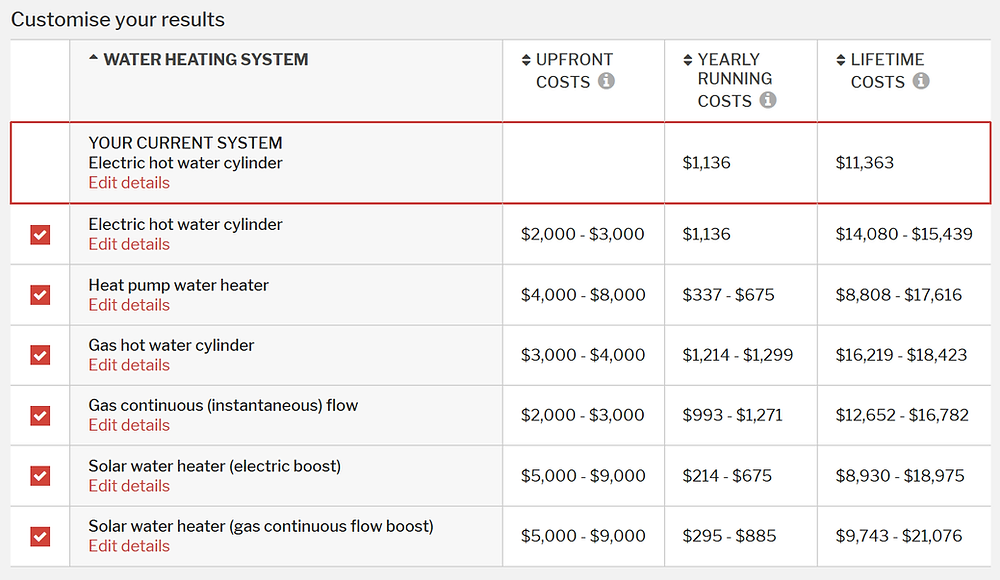The image size is (1000, 580).
Task: Uncheck the Electric hot water cylinder checkbox
Action: click(40, 234)
